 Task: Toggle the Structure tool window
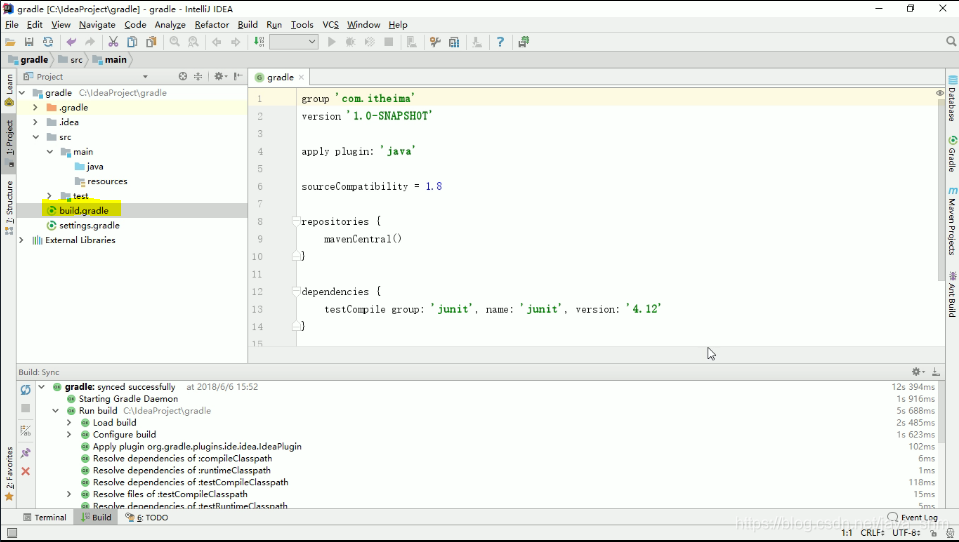click(9, 208)
